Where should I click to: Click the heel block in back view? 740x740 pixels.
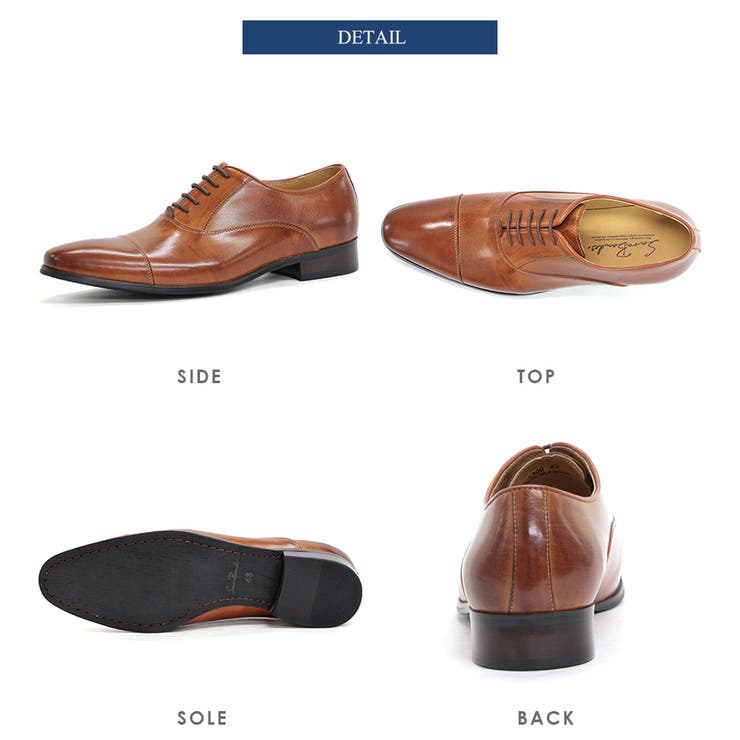532,638
